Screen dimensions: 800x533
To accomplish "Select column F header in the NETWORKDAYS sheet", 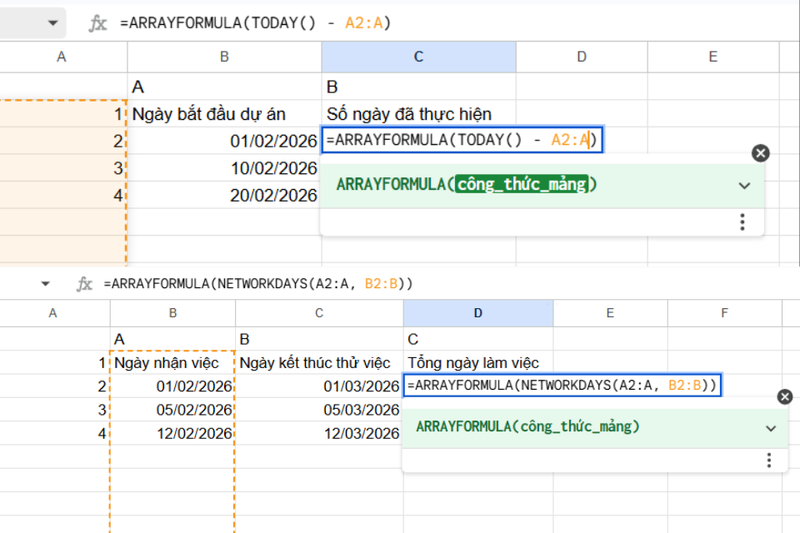I will 724,313.
